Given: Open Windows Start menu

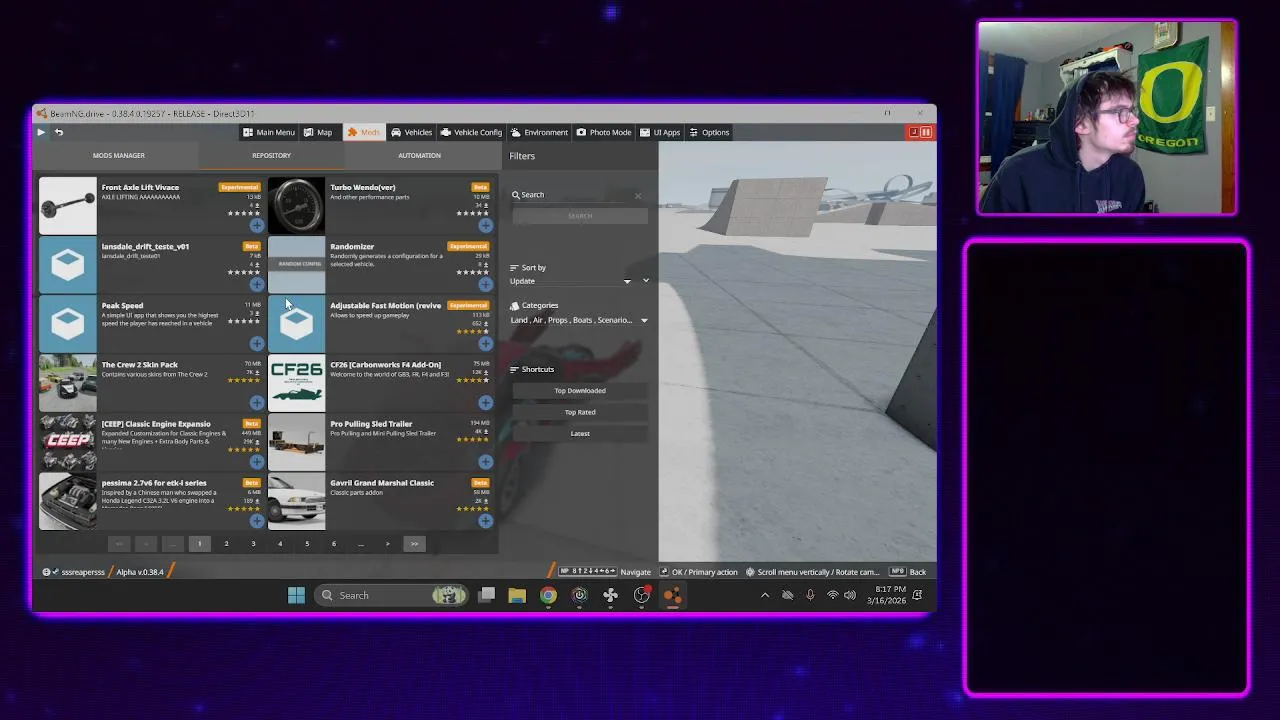Looking at the screenshot, I should tap(296, 595).
